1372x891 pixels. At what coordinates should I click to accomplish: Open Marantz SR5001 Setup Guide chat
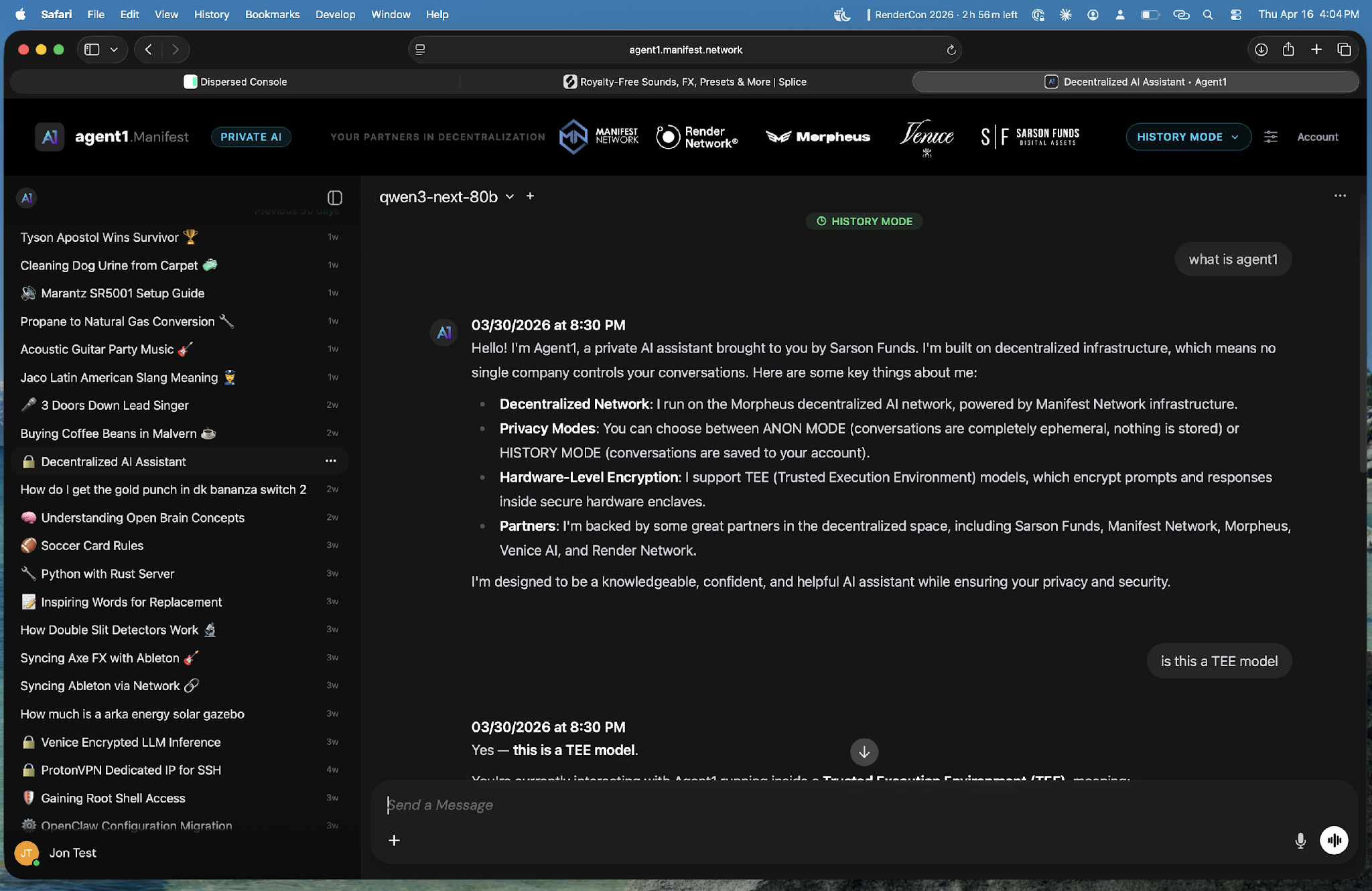tap(180, 293)
